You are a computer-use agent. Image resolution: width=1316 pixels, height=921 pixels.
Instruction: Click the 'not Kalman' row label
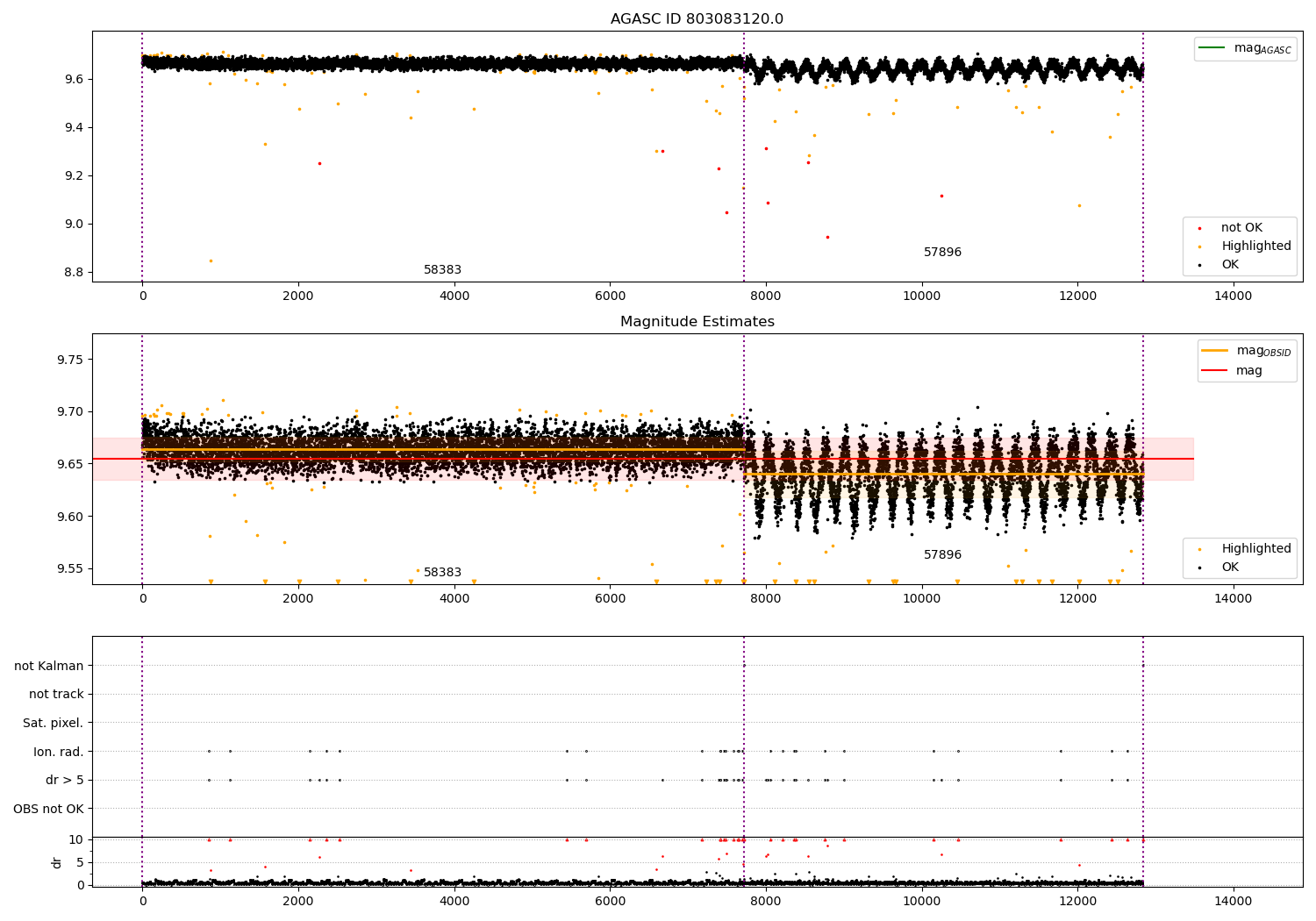[x=49, y=666]
